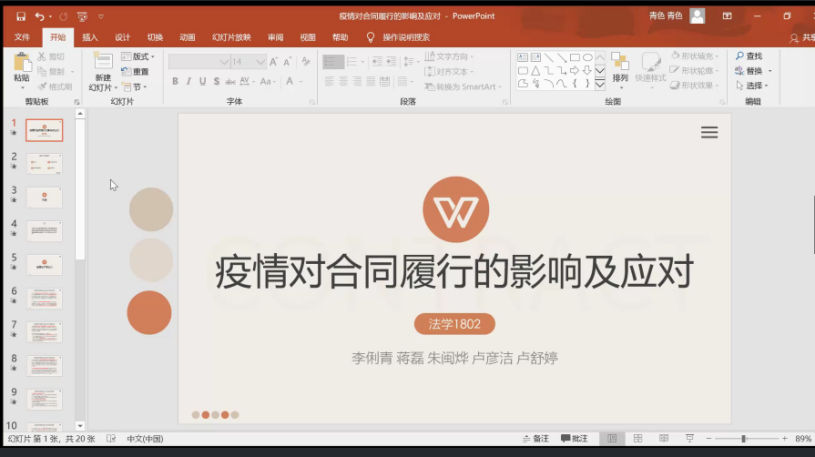Open the font size dropdown
This screenshot has height=457, width=815.
pyautogui.click(x=260, y=62)
